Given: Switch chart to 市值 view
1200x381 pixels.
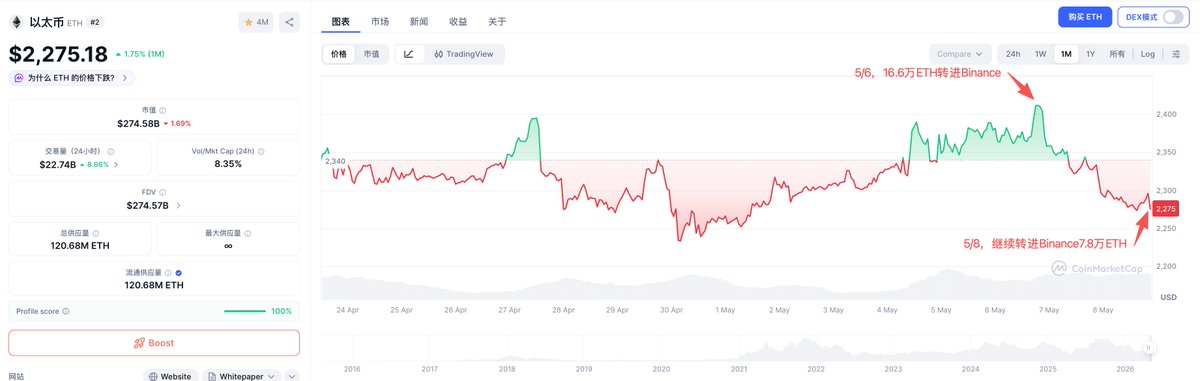Looking at the screenshot, I should (371, 54).
